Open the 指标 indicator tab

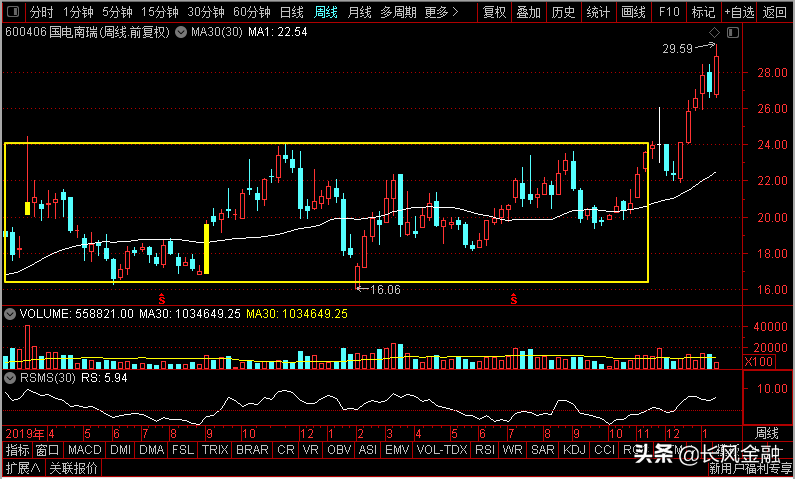18,450
